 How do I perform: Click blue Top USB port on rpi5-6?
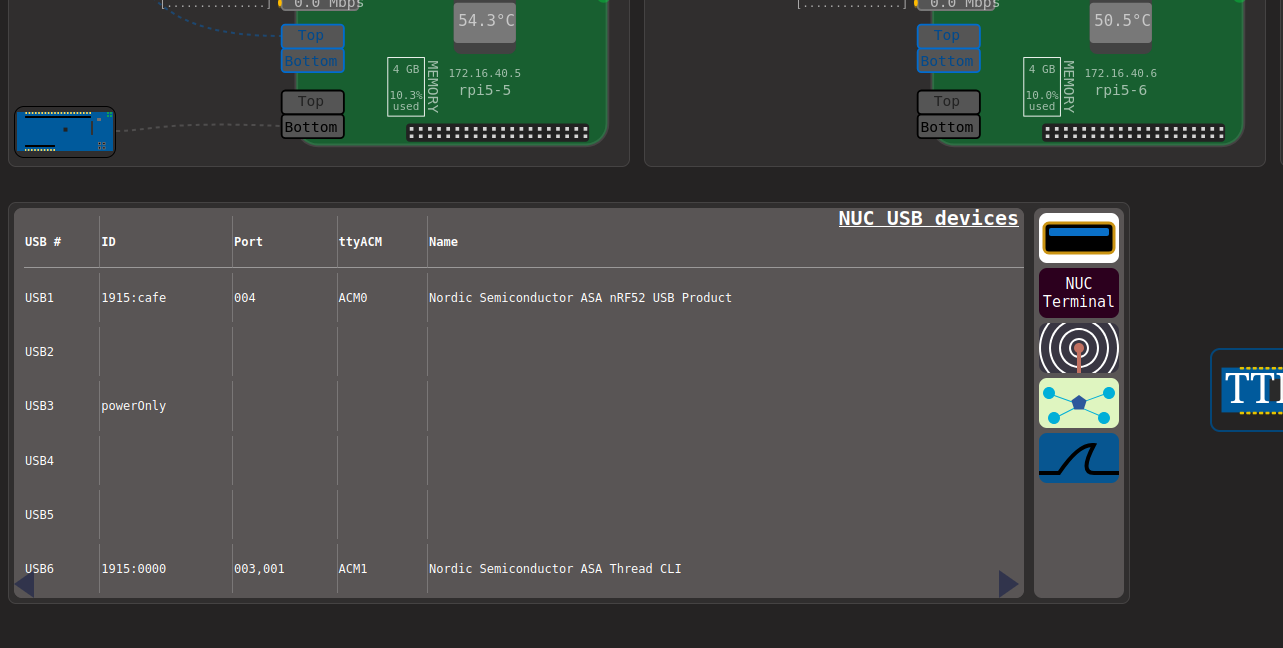click(948, 36)
